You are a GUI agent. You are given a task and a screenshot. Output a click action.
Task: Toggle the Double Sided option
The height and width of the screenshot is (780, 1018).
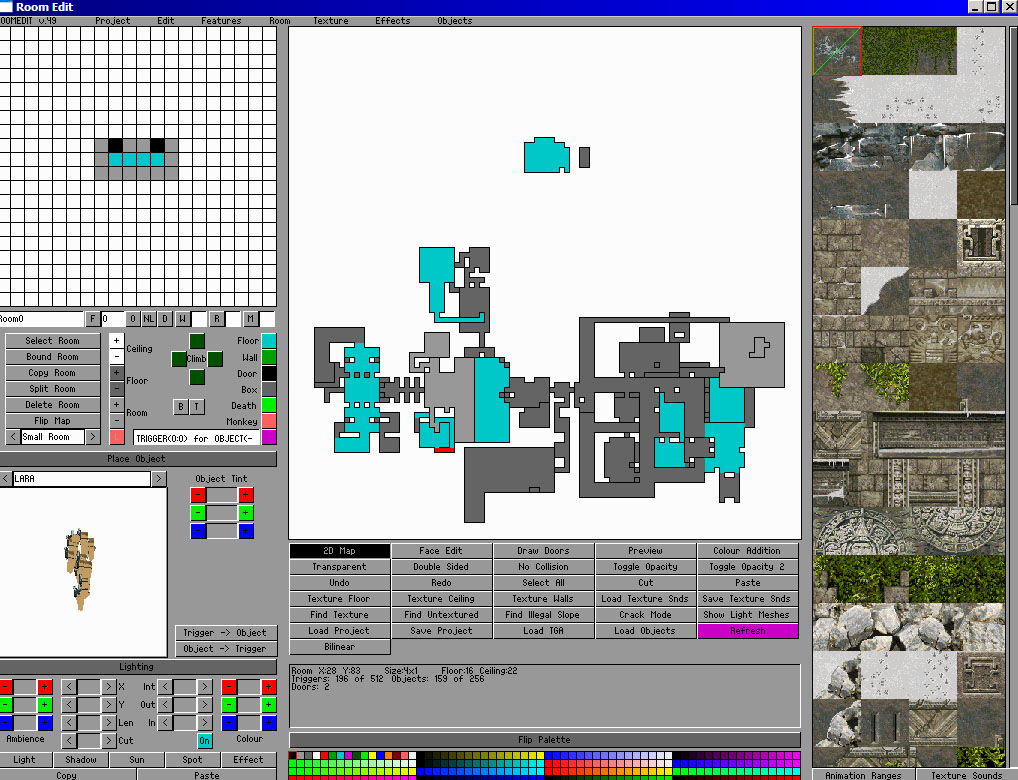pyautogui.click(x=441, y=567)
